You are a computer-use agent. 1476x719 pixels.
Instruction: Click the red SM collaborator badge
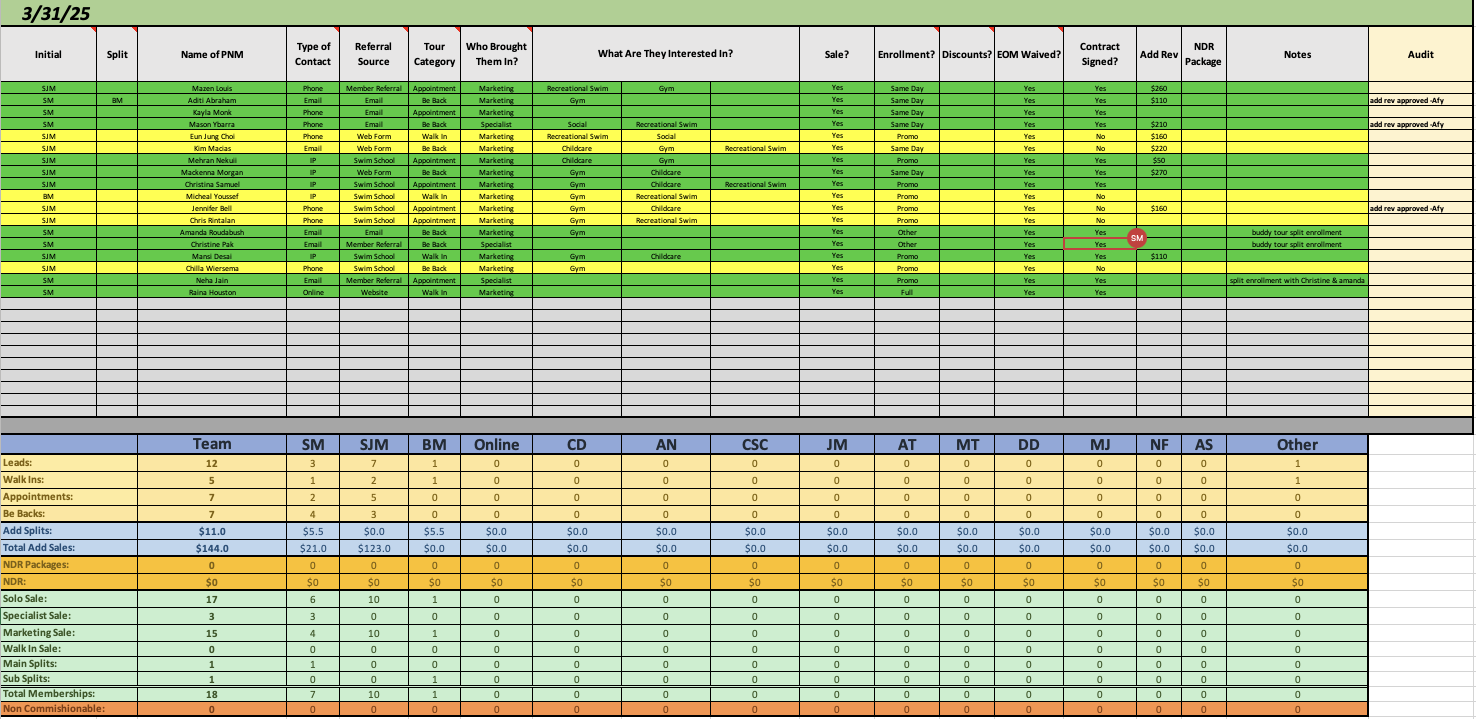click(1136, 238)
